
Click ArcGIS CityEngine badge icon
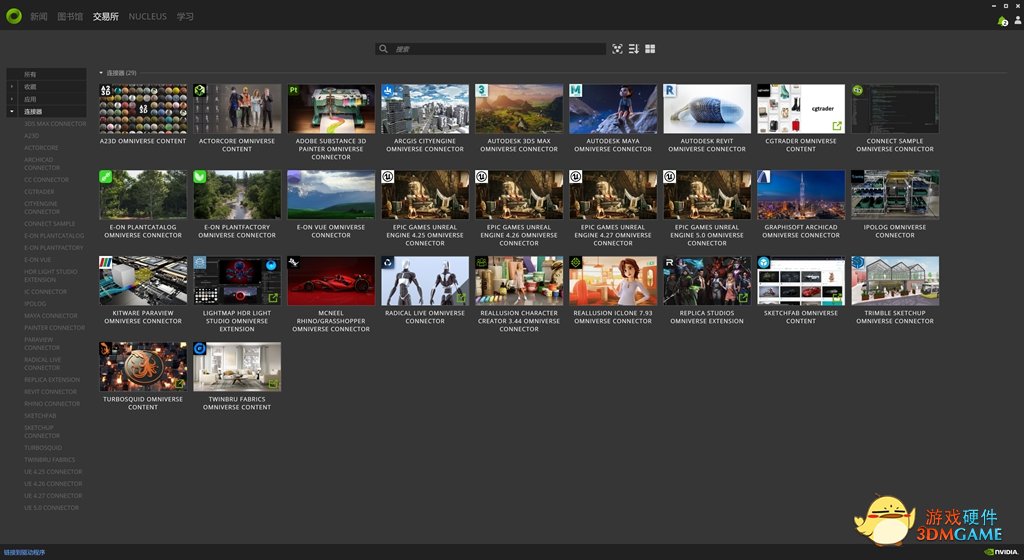[387, 90]
